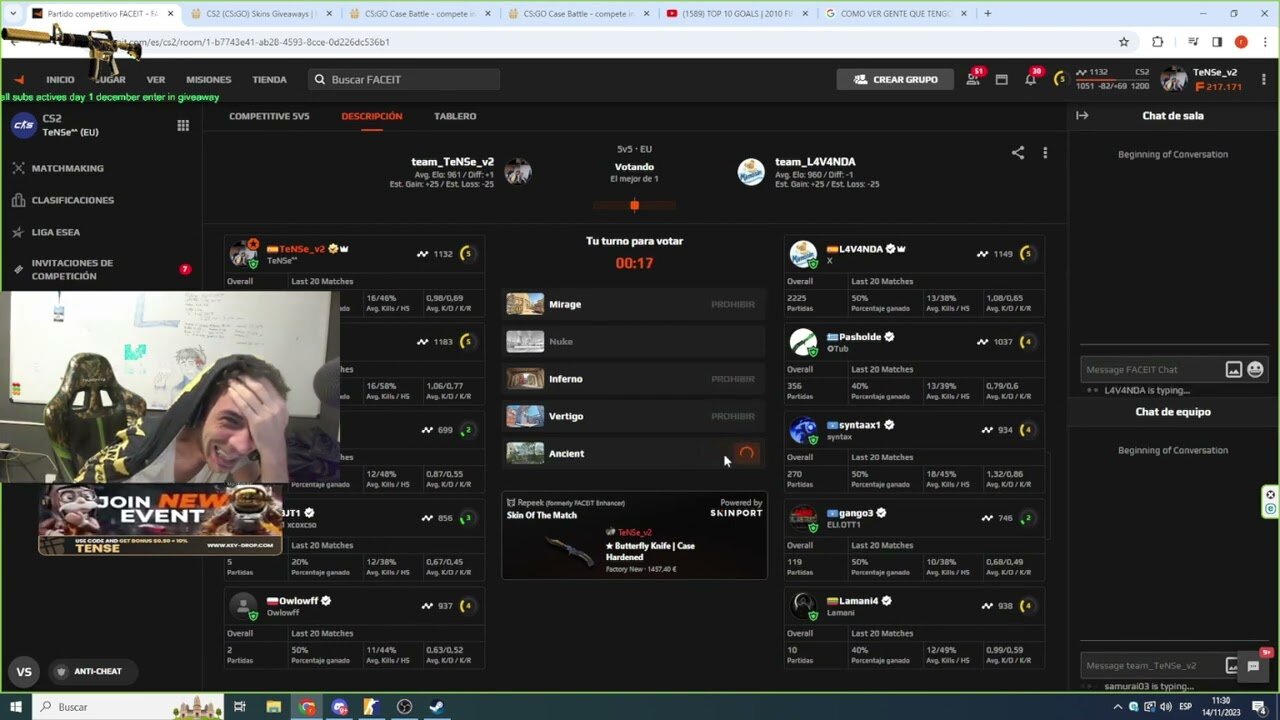Open team_L4V4NDA team name
The height and width of the screenshot is (720, 1280).
coord(815,161)
